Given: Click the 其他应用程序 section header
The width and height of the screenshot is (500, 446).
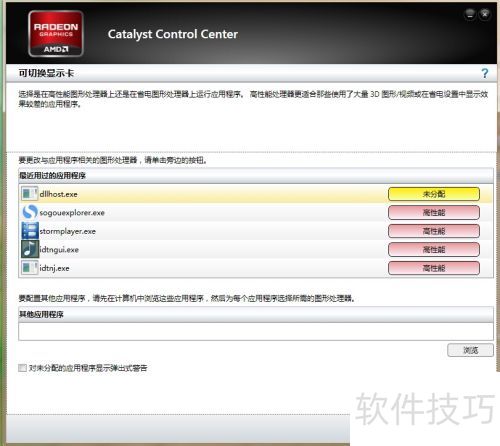Looking at the screenshot, I should point(256,314).
